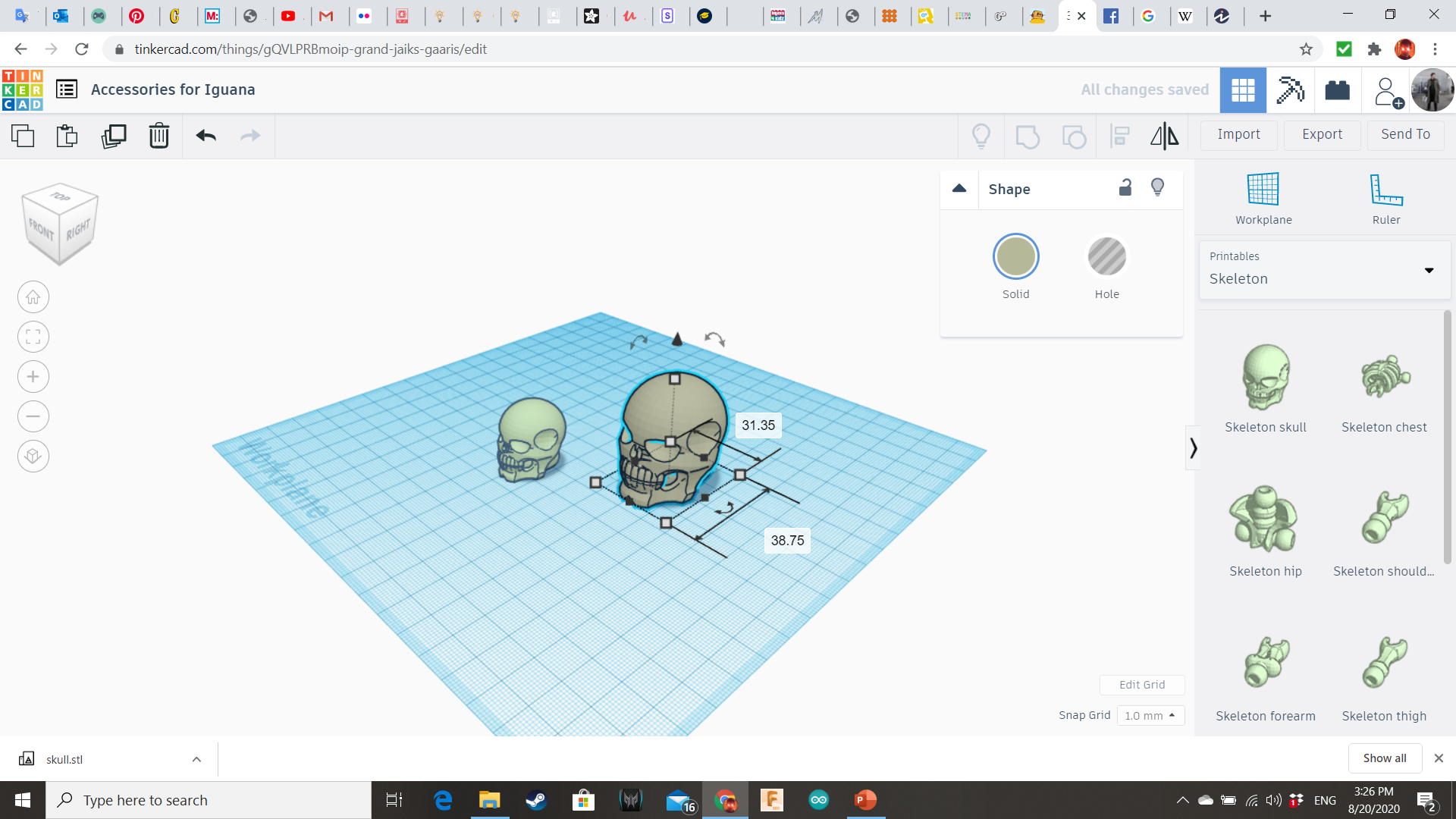Click the Import menu item
The height and width of the screenshot is (819, 1456).
(x=1239, y=133)
